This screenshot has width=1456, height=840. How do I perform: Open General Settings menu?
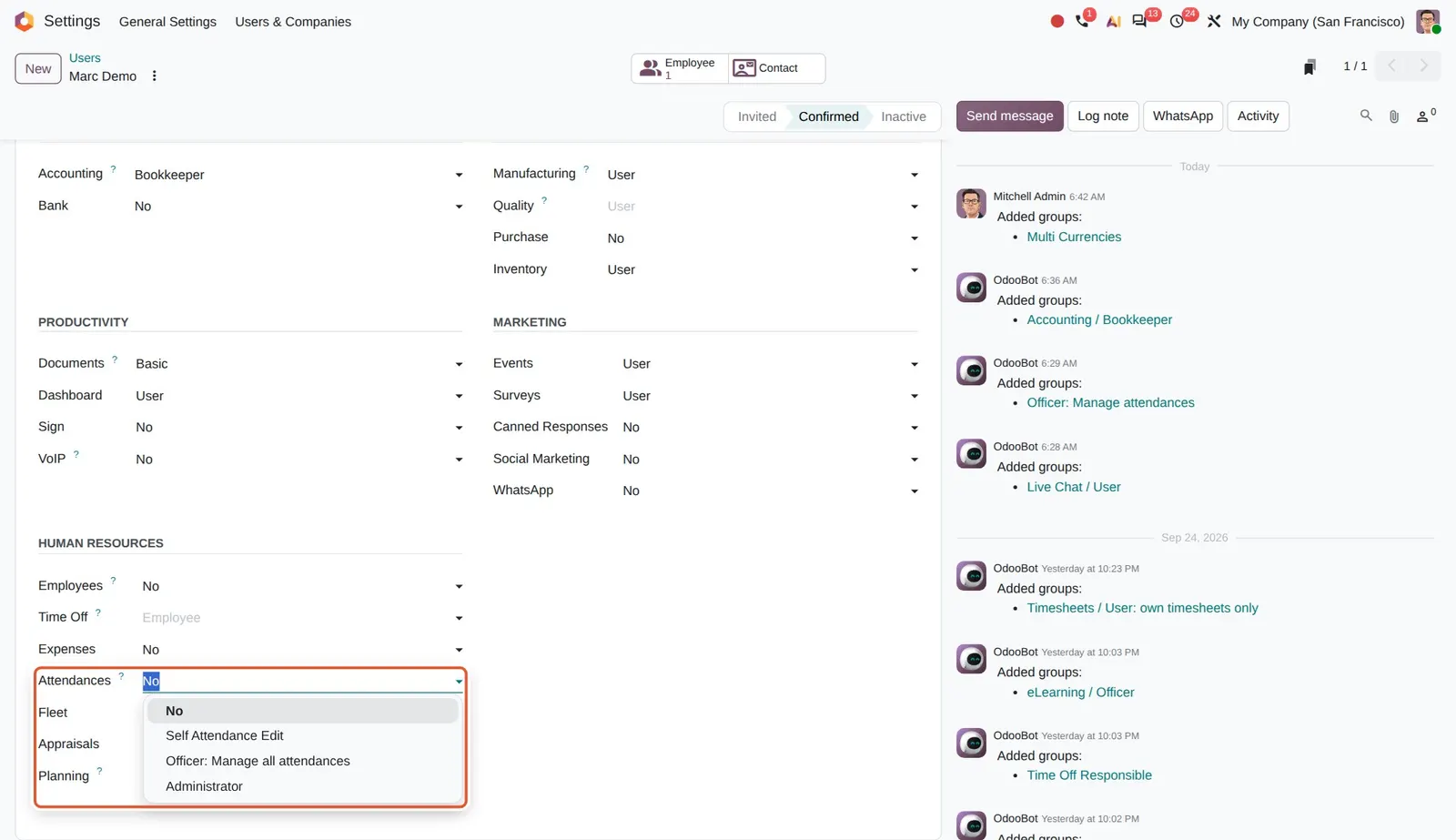[x=167, y=22]
